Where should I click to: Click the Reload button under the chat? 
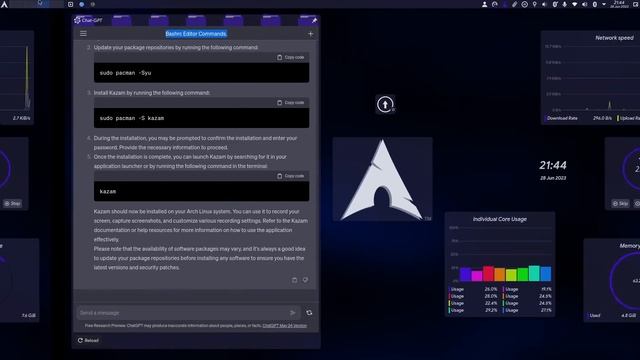pyautogui.click(x=88, y=340)
